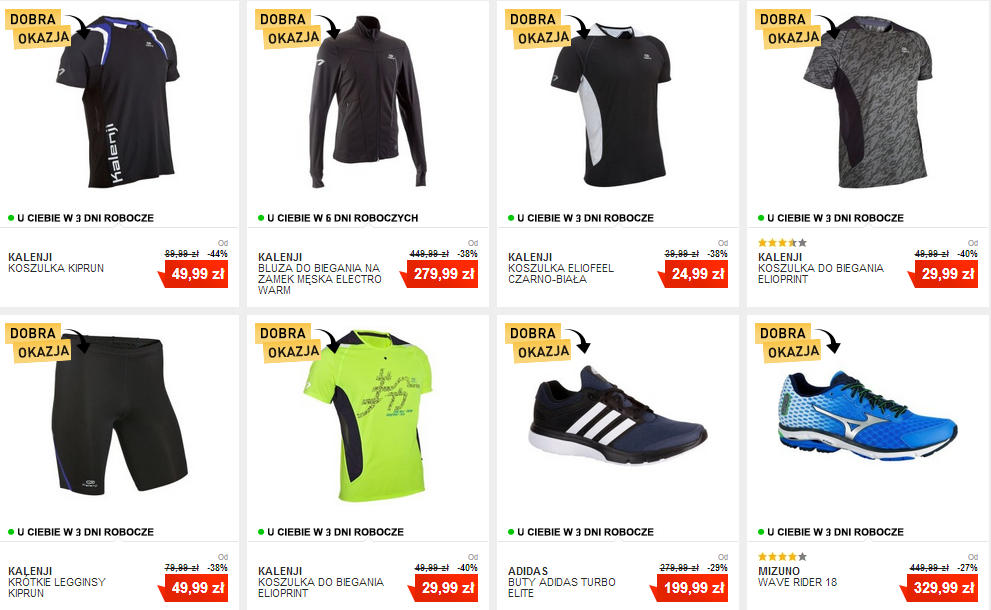Click the star rating of grey Elioprint shirt
The height and width of the screenshot is (610, 991).
click(782, 243)
